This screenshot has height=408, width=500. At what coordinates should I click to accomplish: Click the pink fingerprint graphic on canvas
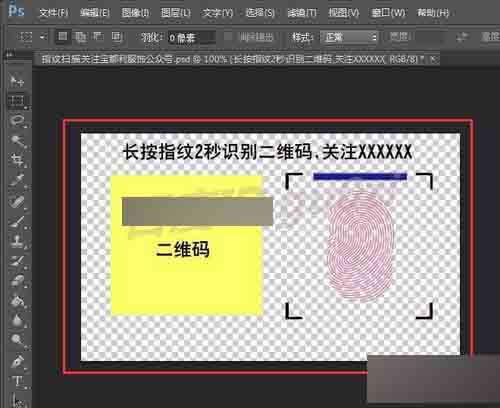[361, 245]
